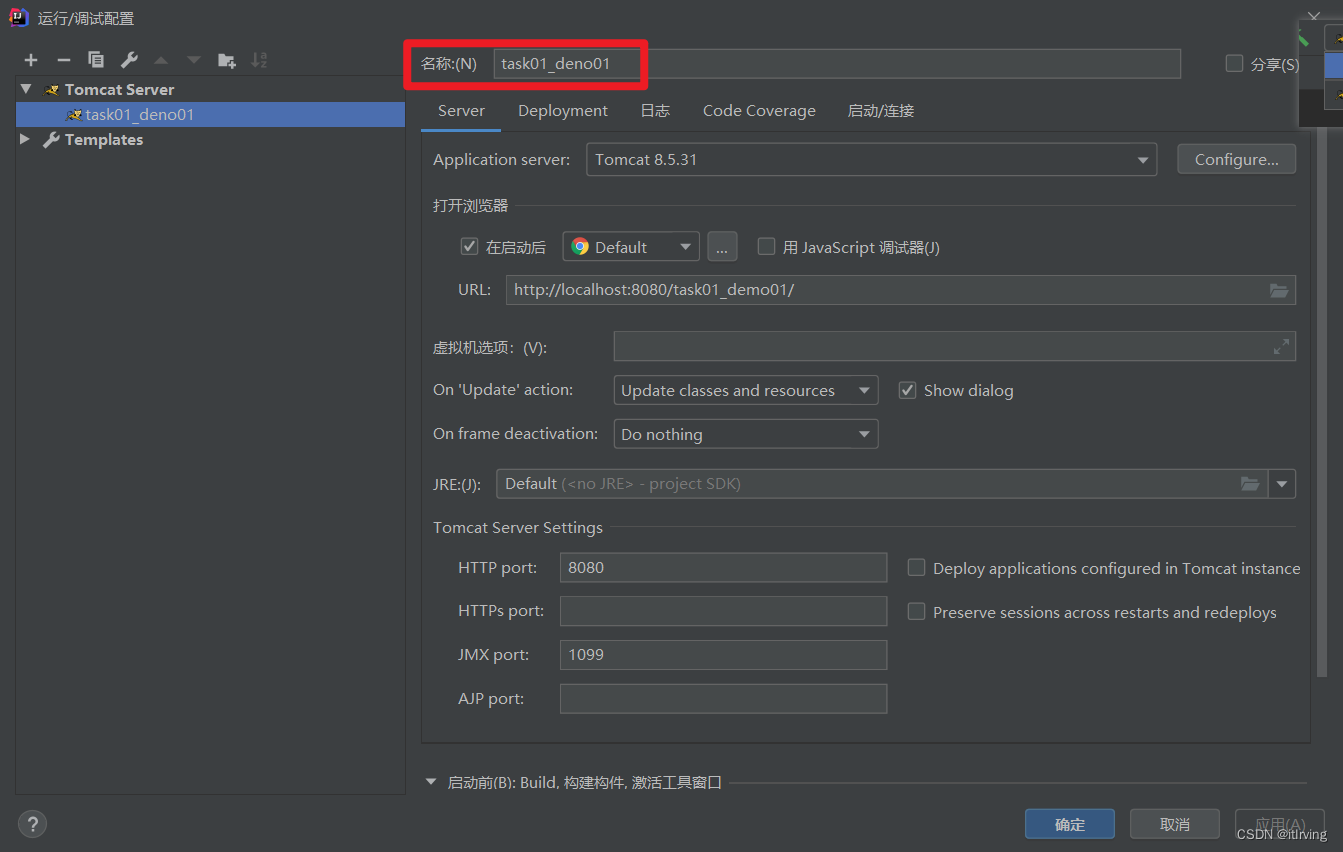1343x852 pixels.
Task: Switch to the Deployment tab
Action: [563, 111]
